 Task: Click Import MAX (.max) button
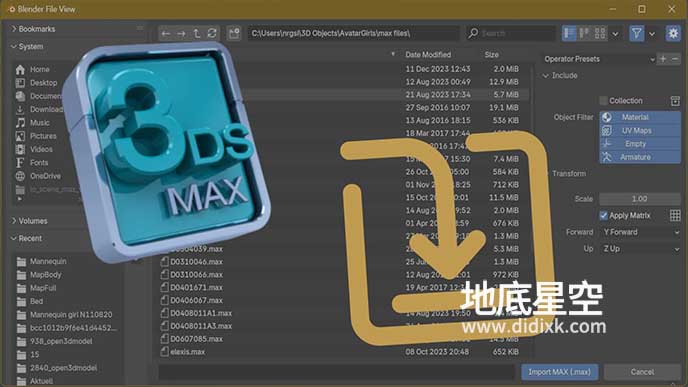[559, 372]
